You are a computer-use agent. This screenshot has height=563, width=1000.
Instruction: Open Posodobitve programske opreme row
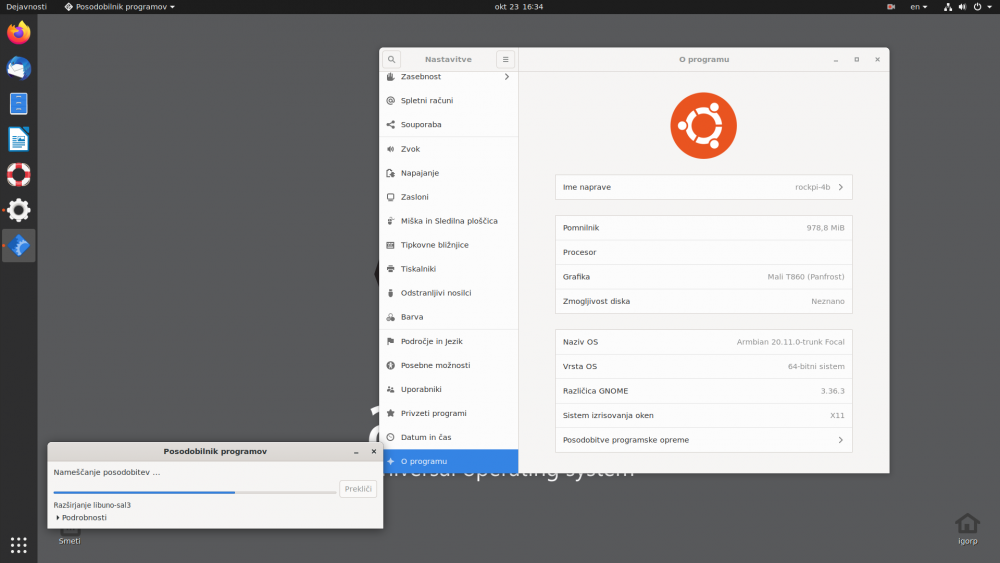coord(703,440)
